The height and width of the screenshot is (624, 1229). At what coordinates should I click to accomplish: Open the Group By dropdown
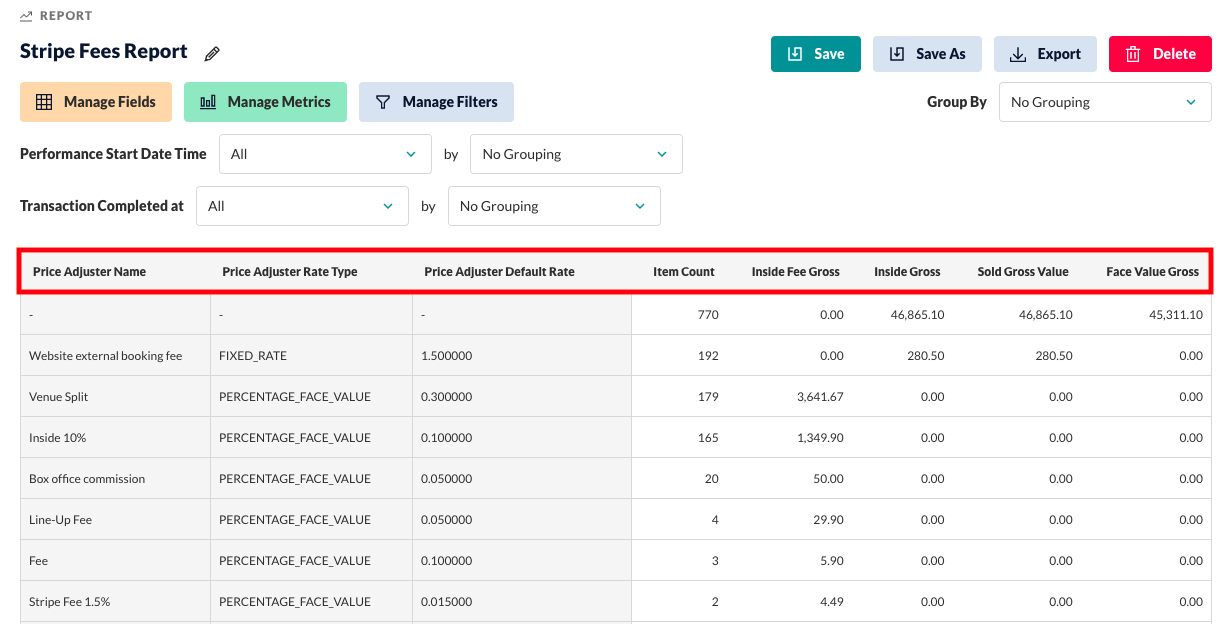pyautogui.click(x=1105, y=102)
